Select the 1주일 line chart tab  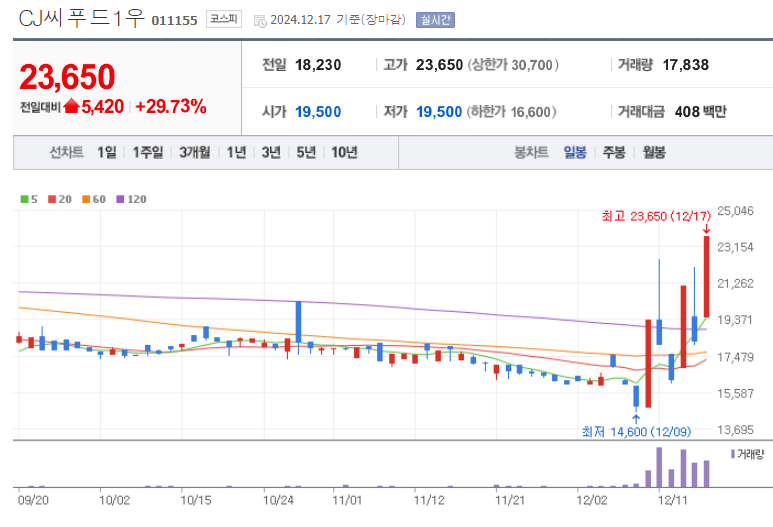(148, 152)
